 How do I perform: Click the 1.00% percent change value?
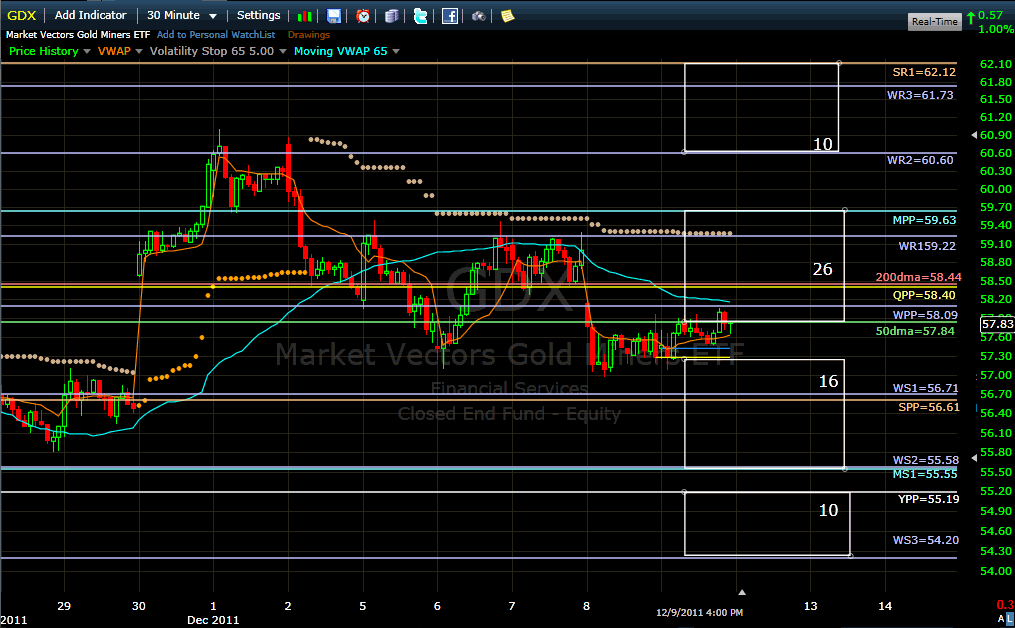[x=996, y=29]
